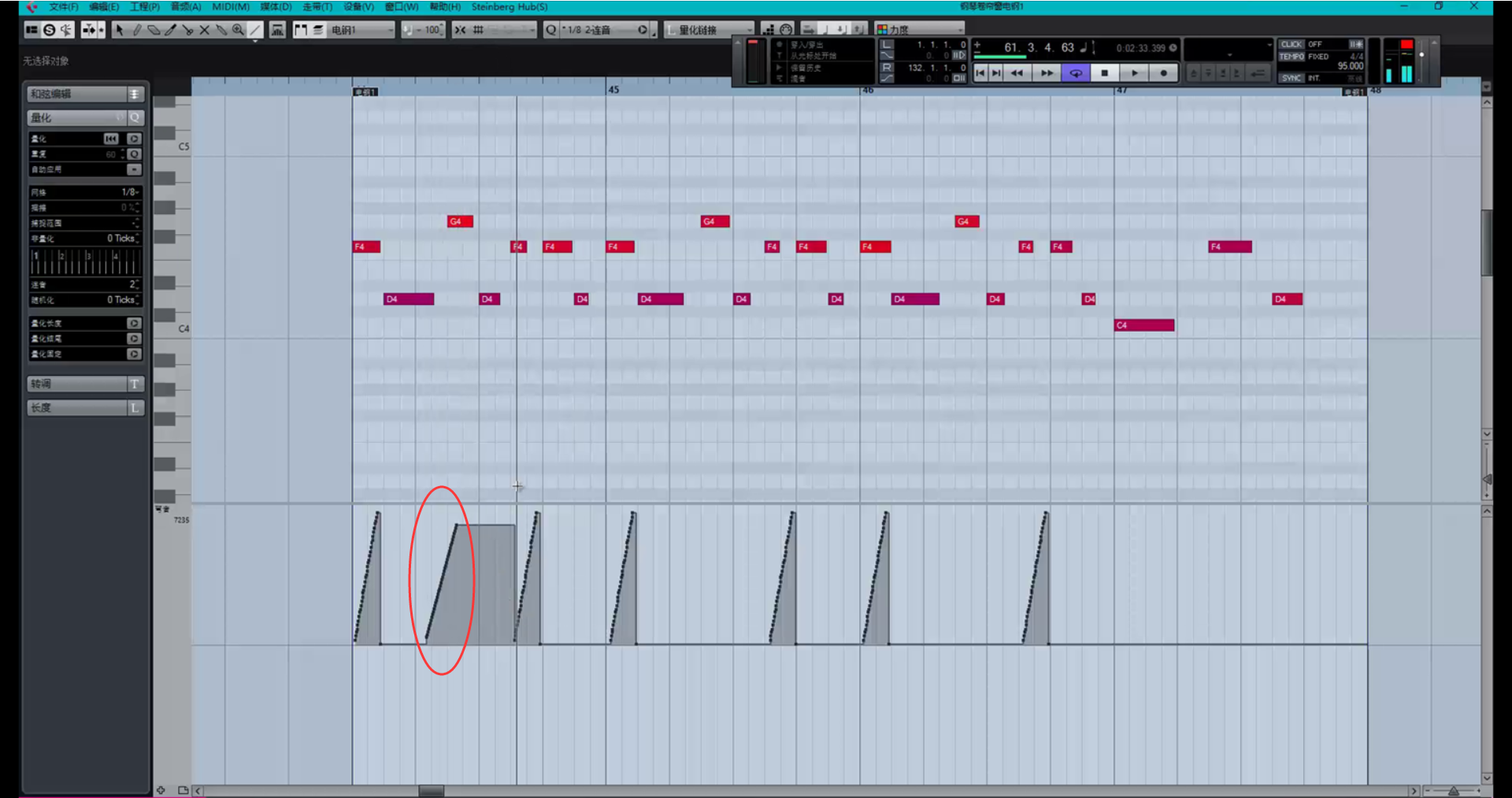Click the 量化结尾 apply button
Screen dimensions: 1512x798
tap(134, 339)
